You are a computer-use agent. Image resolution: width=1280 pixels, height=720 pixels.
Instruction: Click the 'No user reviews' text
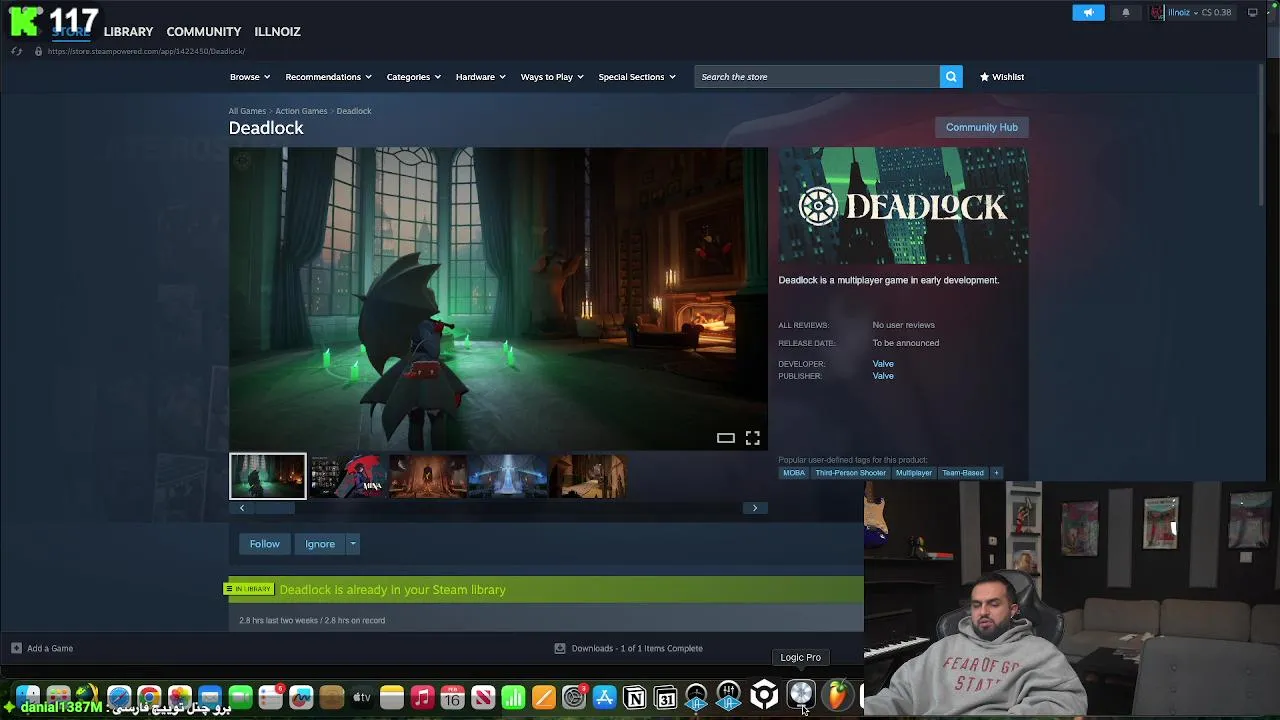click(903, 325)
